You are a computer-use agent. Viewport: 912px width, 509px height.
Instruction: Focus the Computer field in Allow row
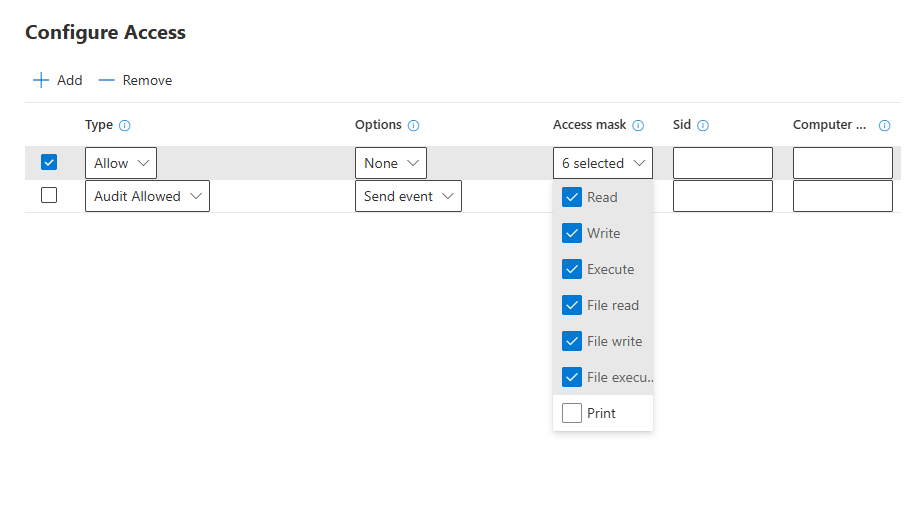pos(843,163)
